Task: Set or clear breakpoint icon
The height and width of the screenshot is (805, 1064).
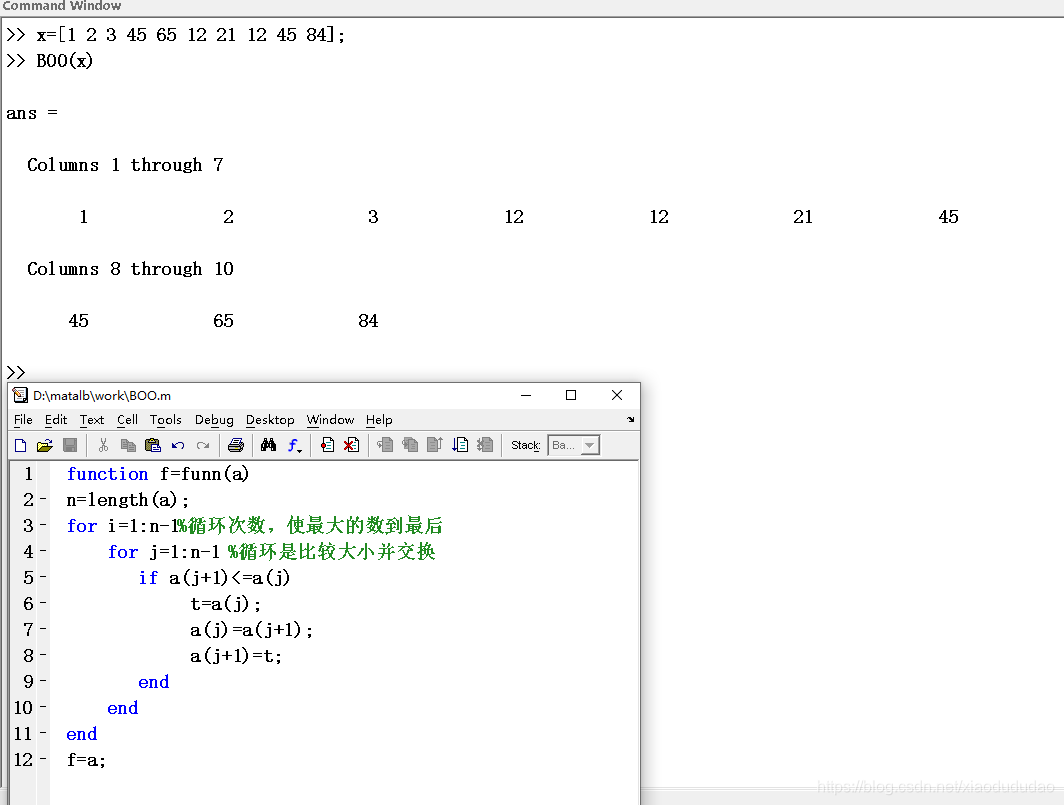Action: (x=327, y=445)
